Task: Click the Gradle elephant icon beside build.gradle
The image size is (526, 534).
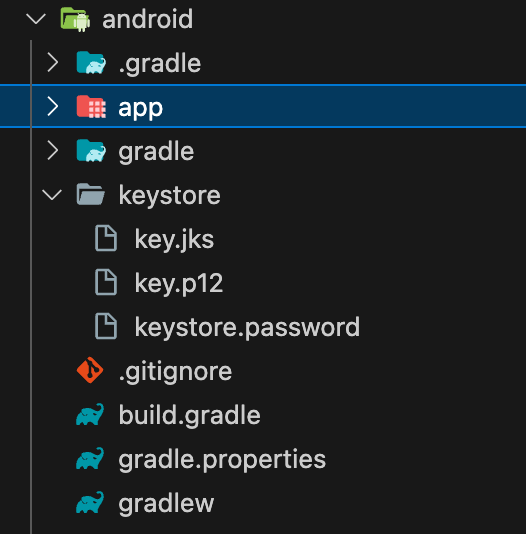Action: (90, 414)
